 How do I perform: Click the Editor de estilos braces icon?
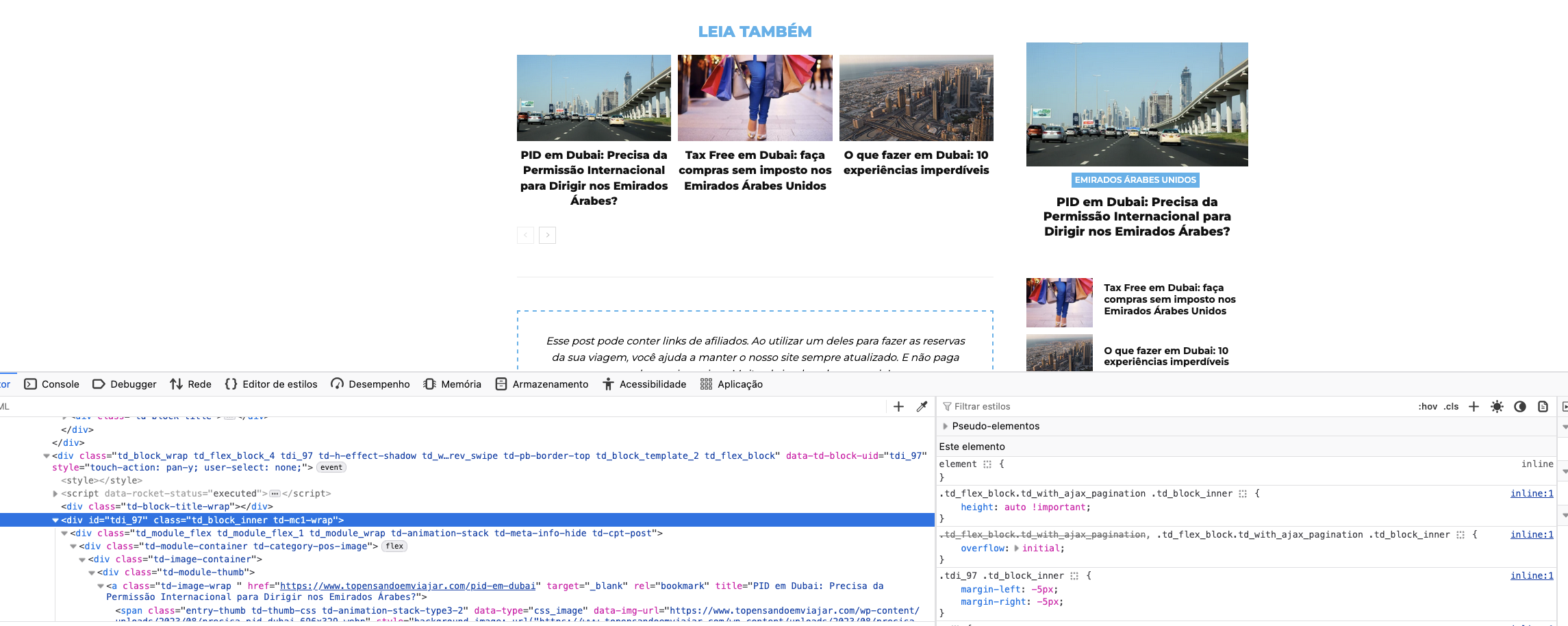click(x=231, y=384)
